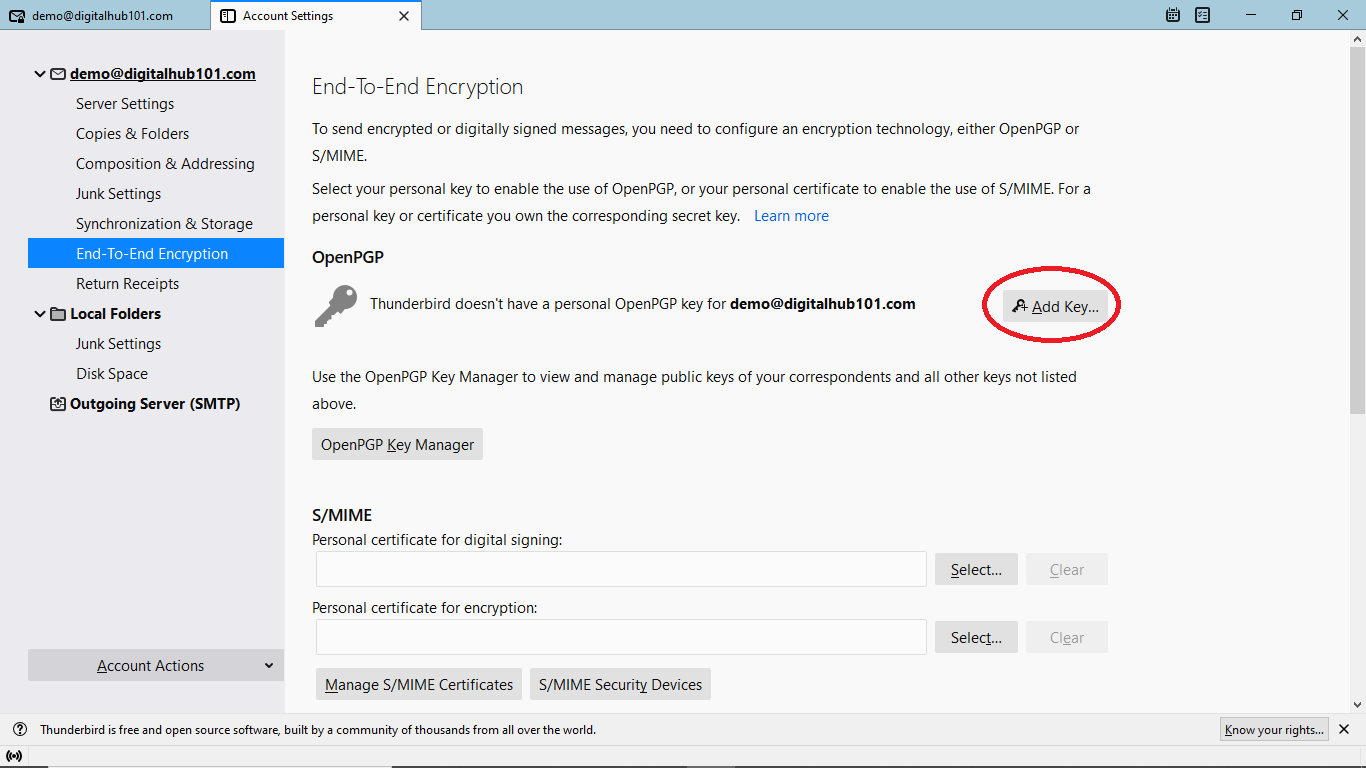Click the envelope icon beside demo@digitalhub101.com account
The width and height of the screenshot is (1366, 768).
[58, 74]
